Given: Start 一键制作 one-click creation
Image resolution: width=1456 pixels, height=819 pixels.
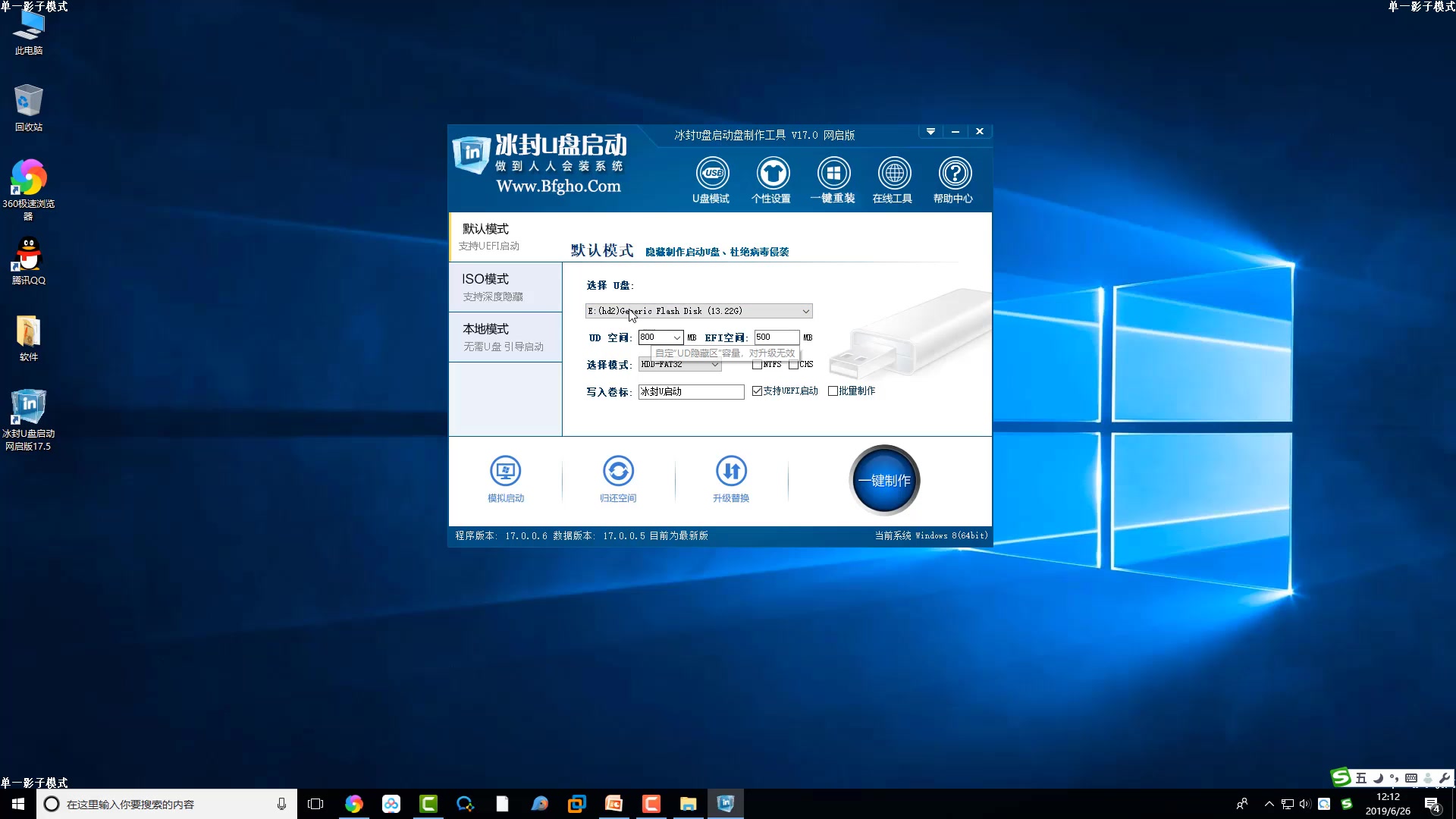Looking at the screenshot, I should (884, 480).
